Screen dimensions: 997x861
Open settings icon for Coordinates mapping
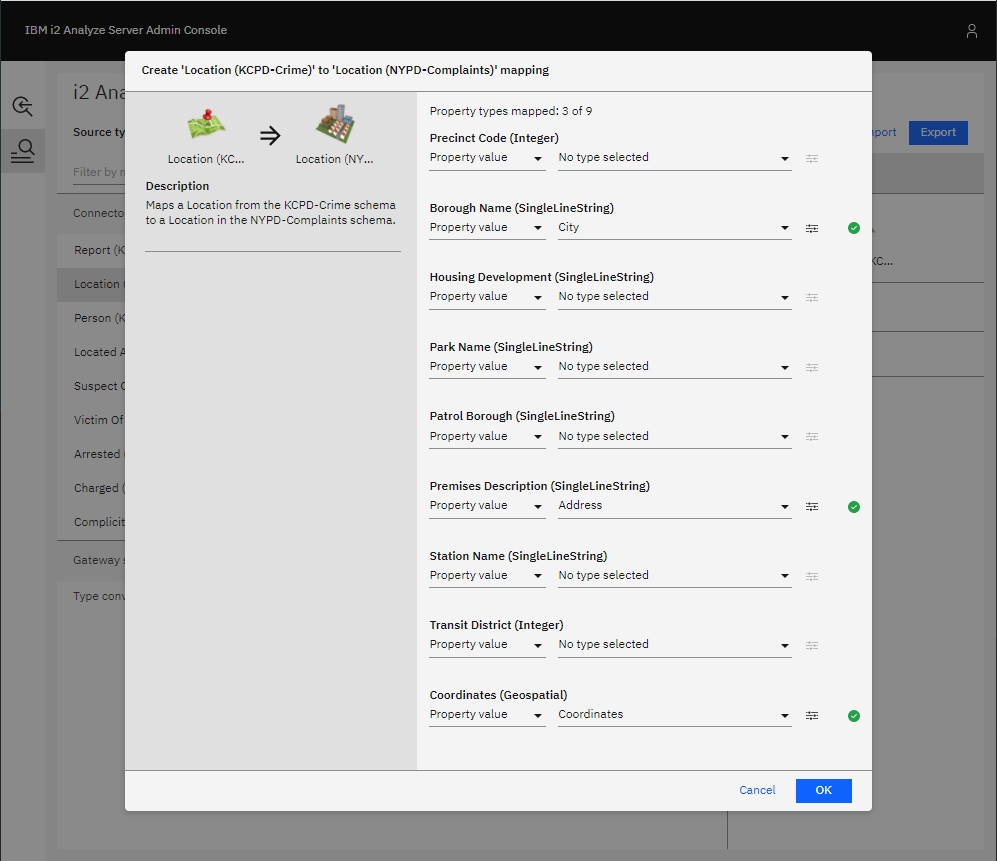812,715
